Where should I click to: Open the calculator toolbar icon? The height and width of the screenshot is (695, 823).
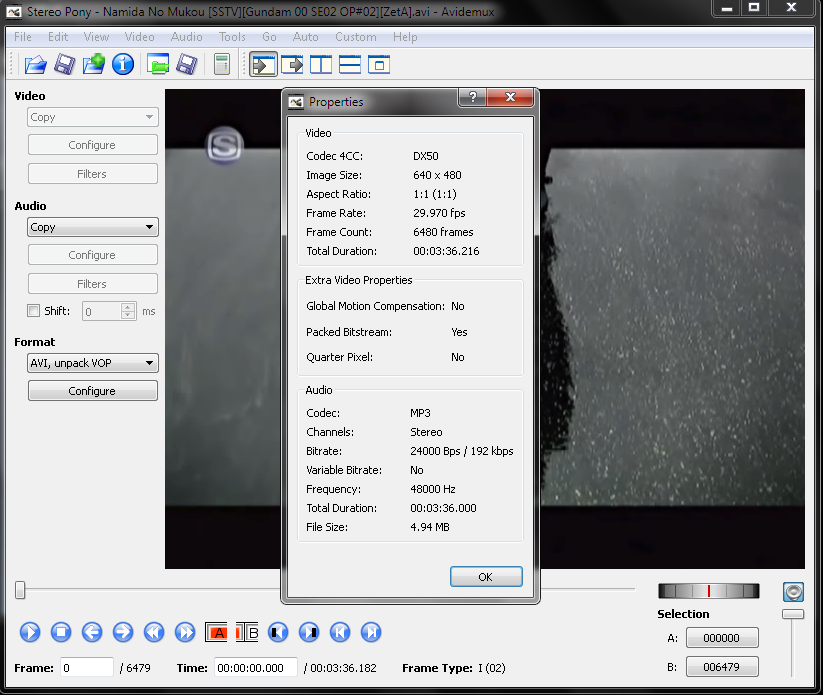222,65
